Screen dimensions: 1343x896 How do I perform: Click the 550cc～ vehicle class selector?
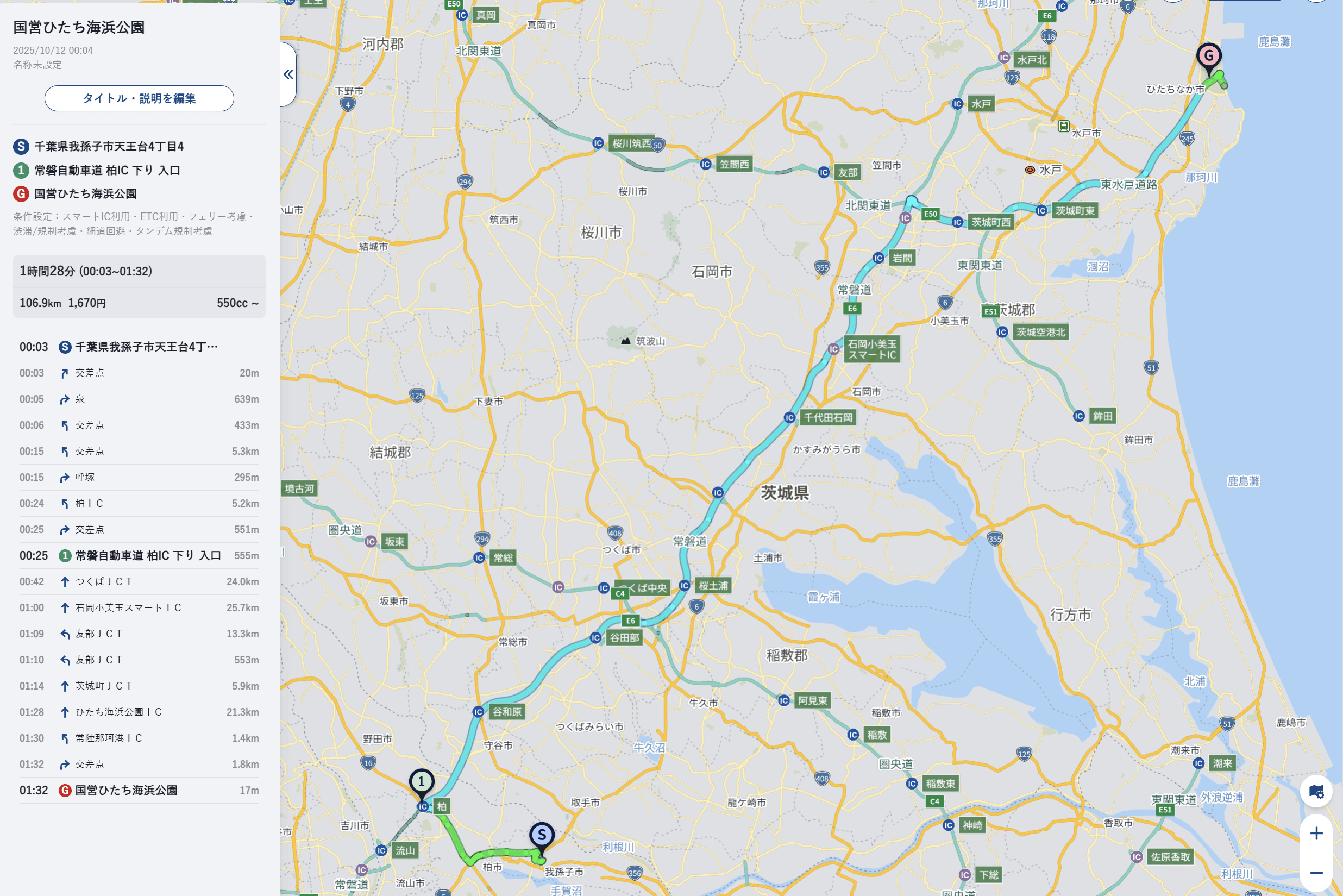(237, 303)
